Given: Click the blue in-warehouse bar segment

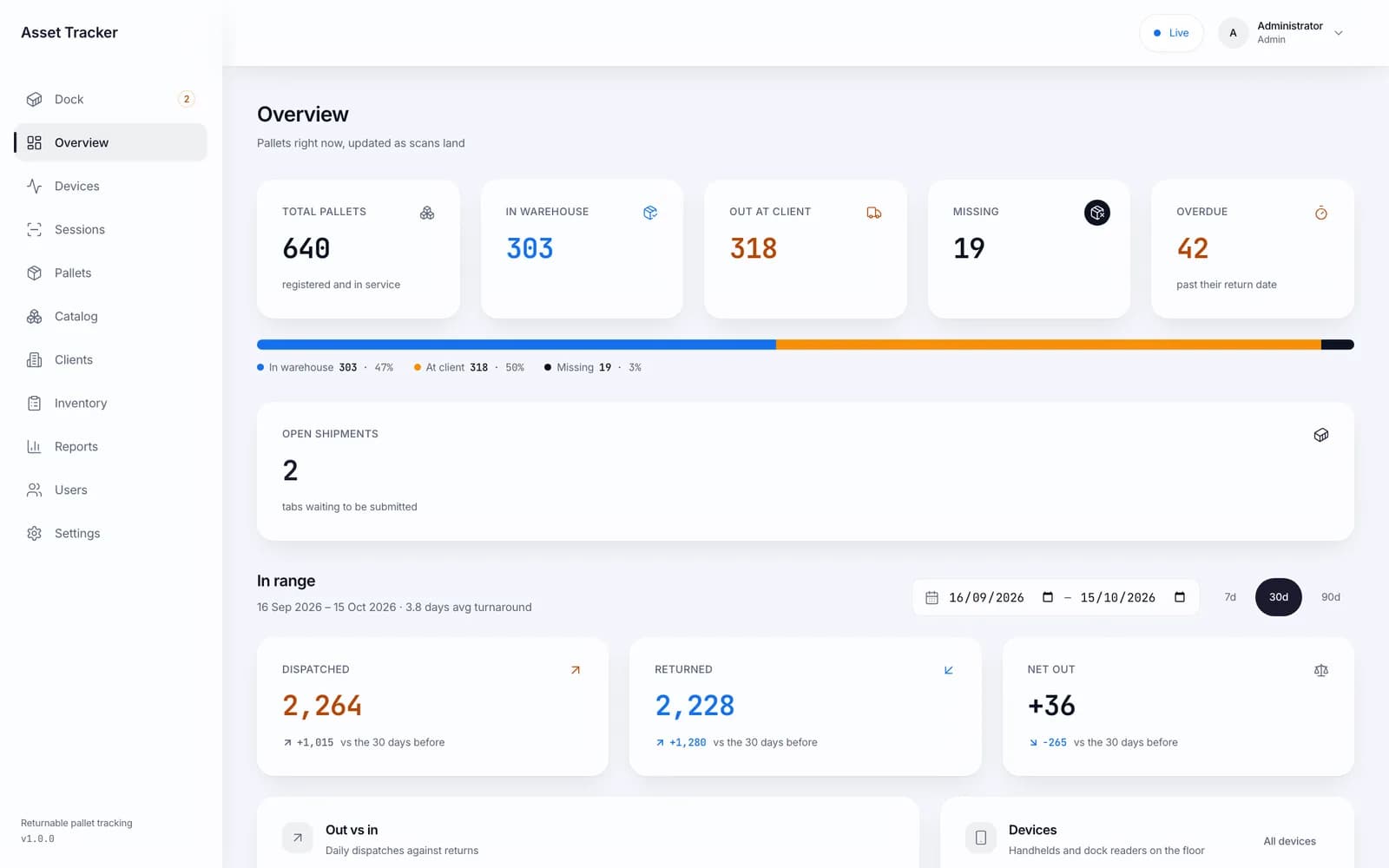Looking at the screenshot, I should coord(517,345).
